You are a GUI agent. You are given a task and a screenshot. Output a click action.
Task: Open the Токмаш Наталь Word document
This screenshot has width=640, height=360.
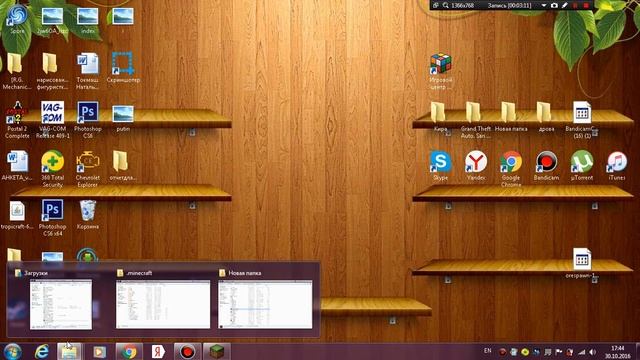pyautogui.click(x=88, y=64)
